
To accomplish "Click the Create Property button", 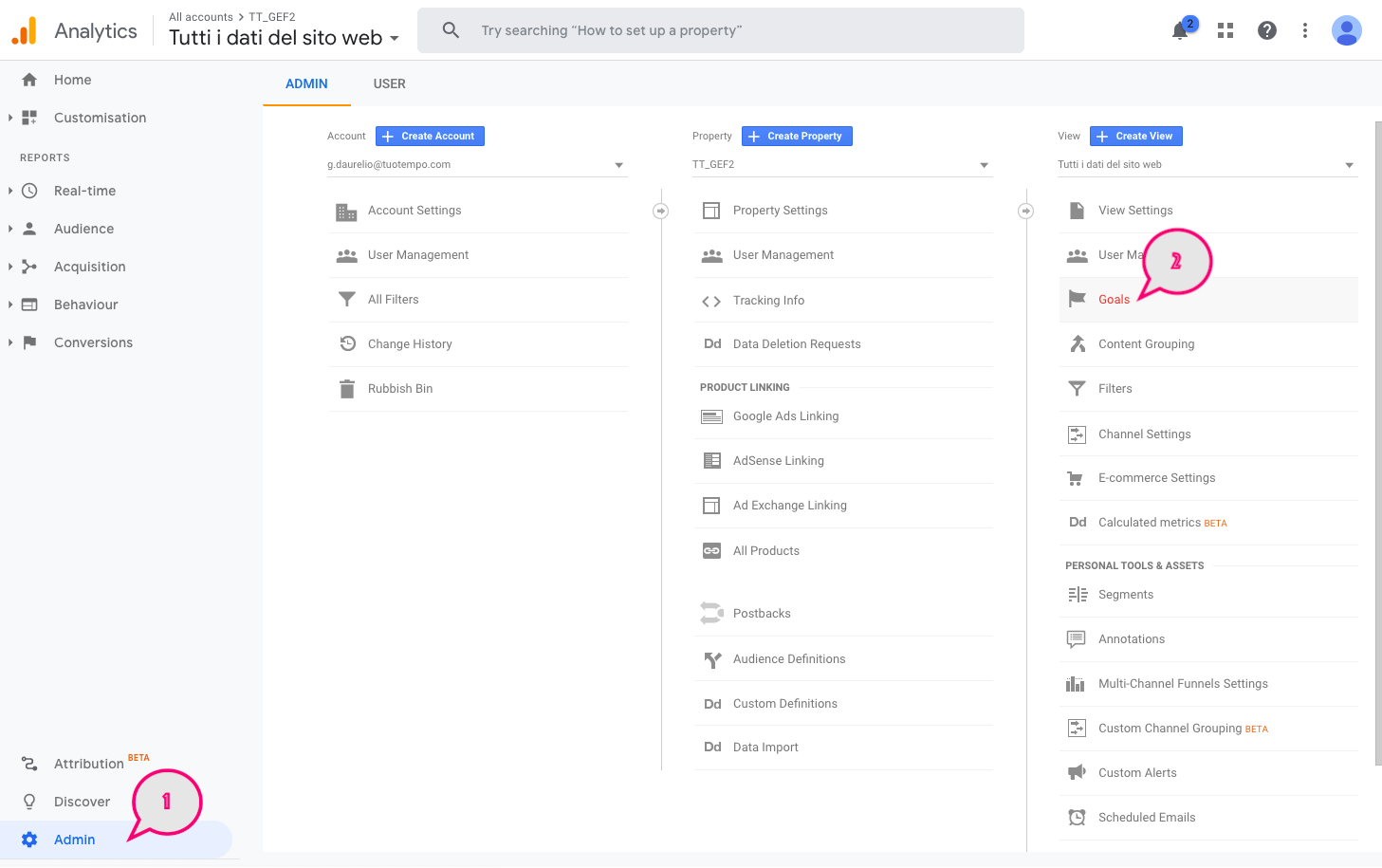I will click(x=797, y=137).
